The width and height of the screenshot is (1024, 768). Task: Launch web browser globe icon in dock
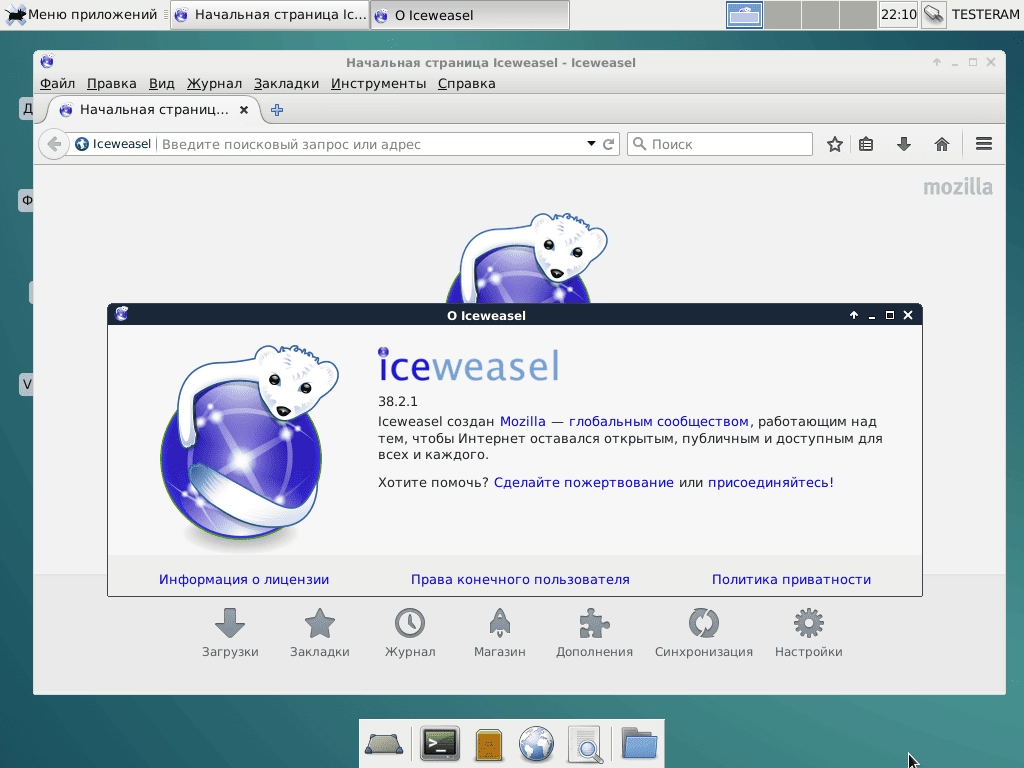(536, 743)
